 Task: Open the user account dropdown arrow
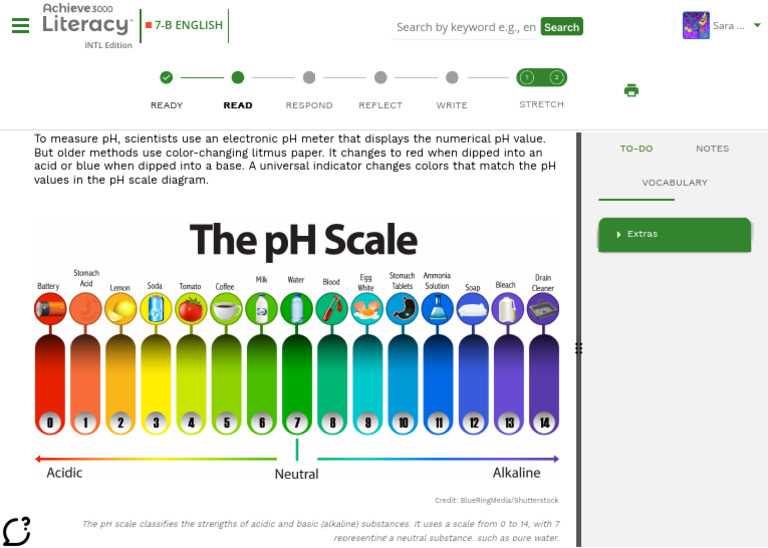click(x=757, y=26)
